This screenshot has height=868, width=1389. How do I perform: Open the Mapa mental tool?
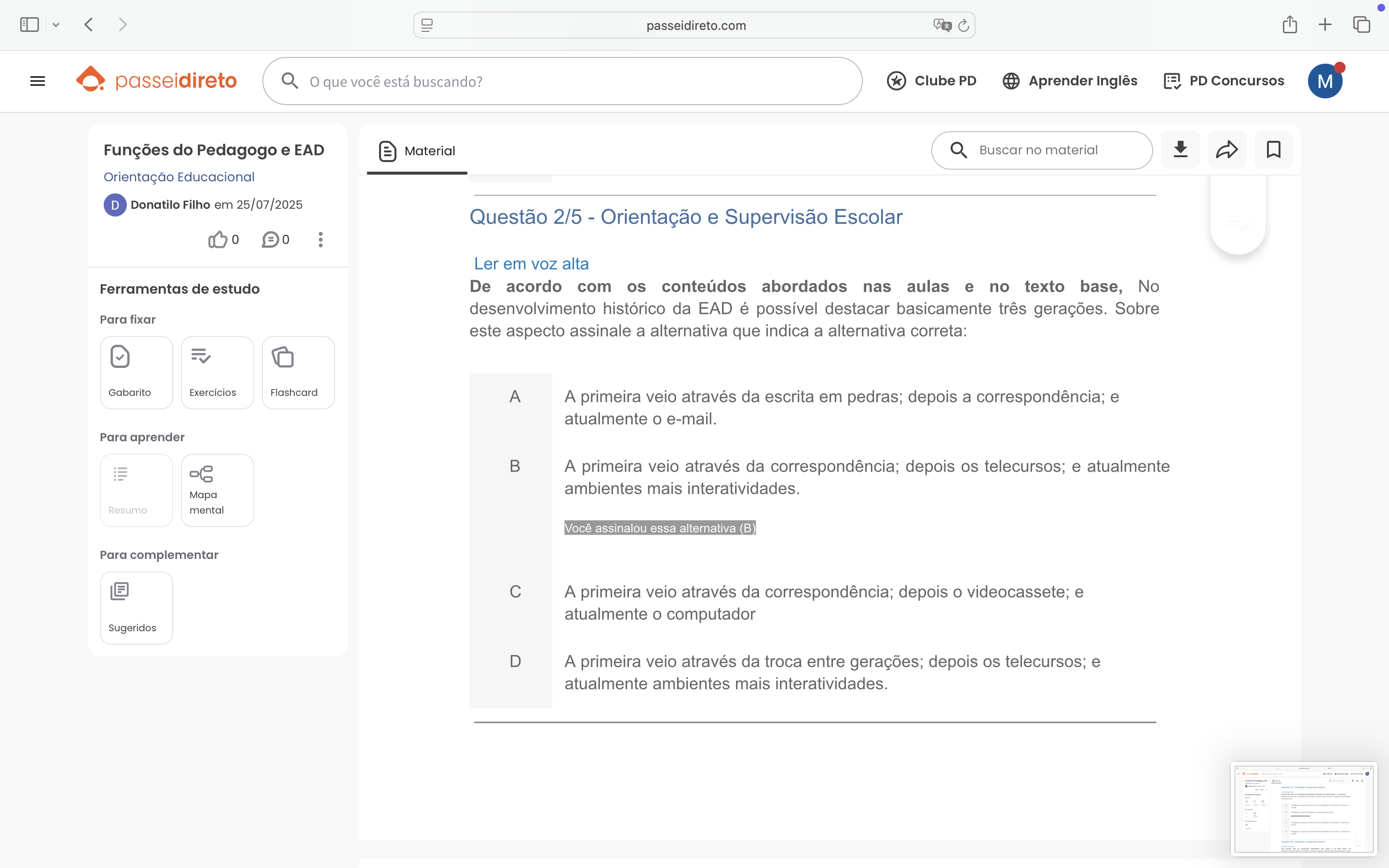click(217, 490)
